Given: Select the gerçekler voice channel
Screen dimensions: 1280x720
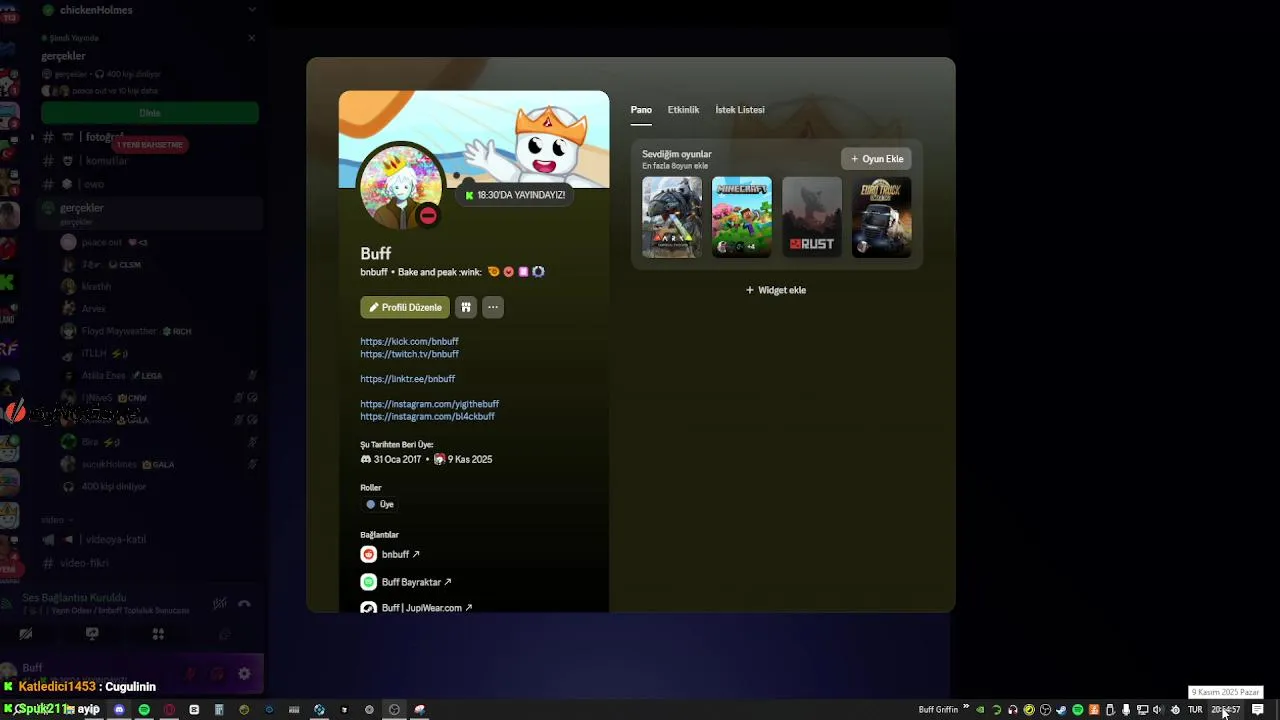Looking at the screenshot, I should tap(150, 212).
